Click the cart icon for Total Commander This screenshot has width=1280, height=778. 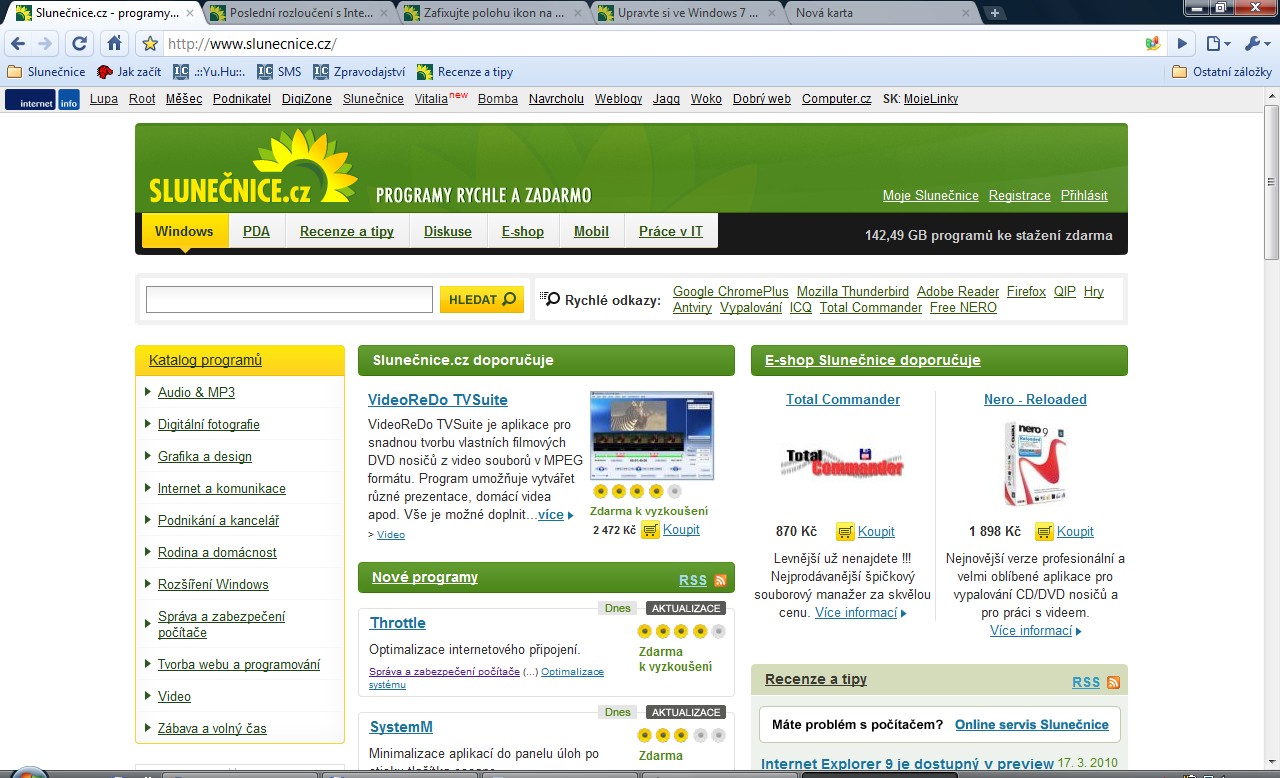tap(845, 532)
